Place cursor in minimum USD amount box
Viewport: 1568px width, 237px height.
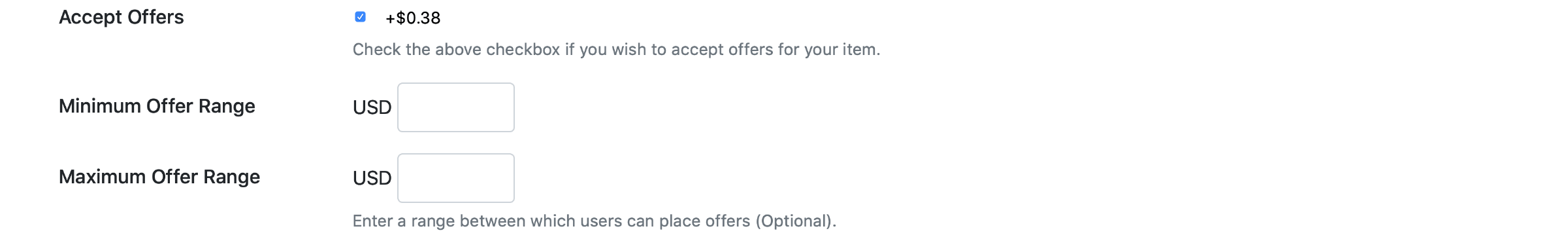(456, 107)
